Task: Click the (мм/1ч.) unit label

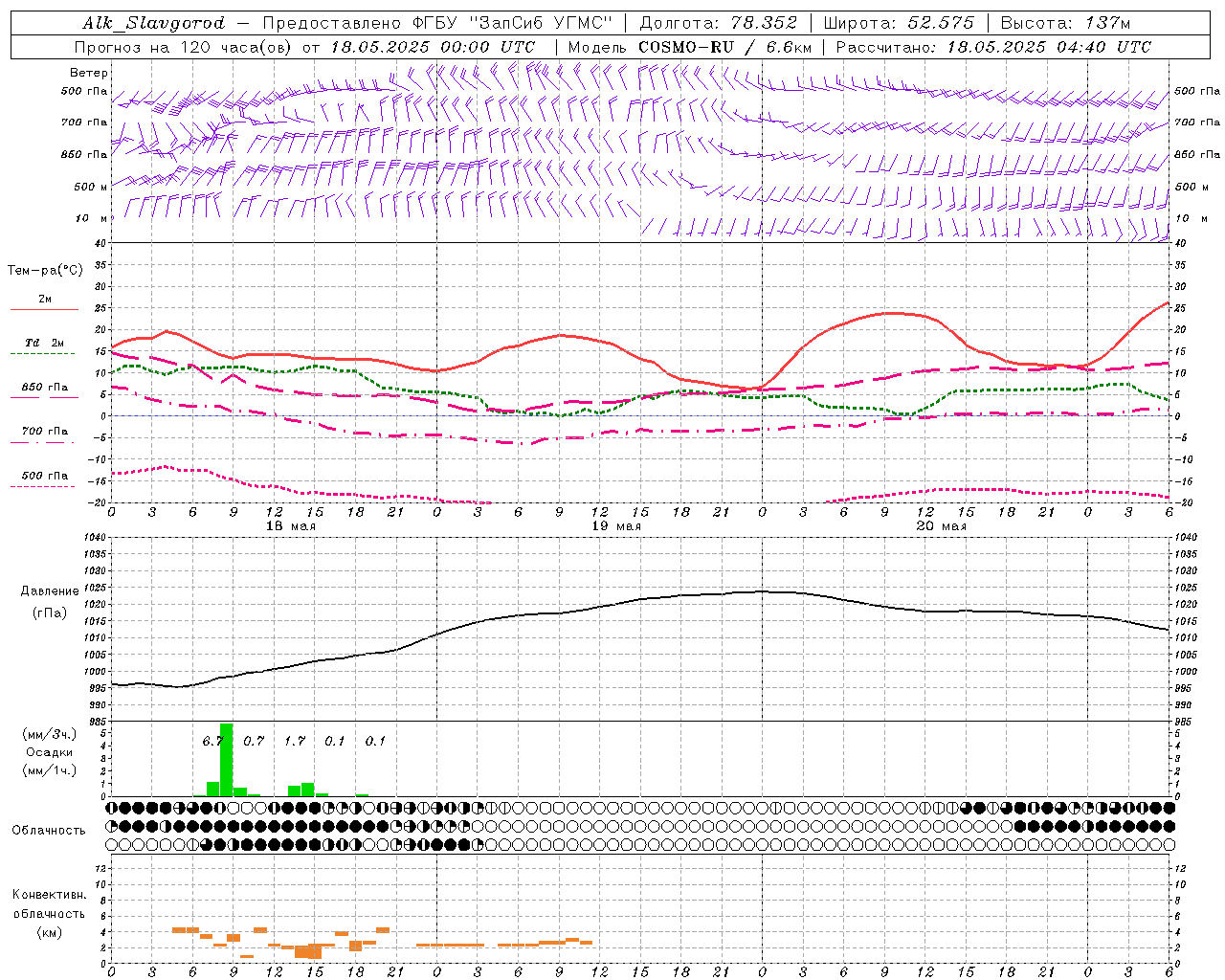Action: [50, 770]
